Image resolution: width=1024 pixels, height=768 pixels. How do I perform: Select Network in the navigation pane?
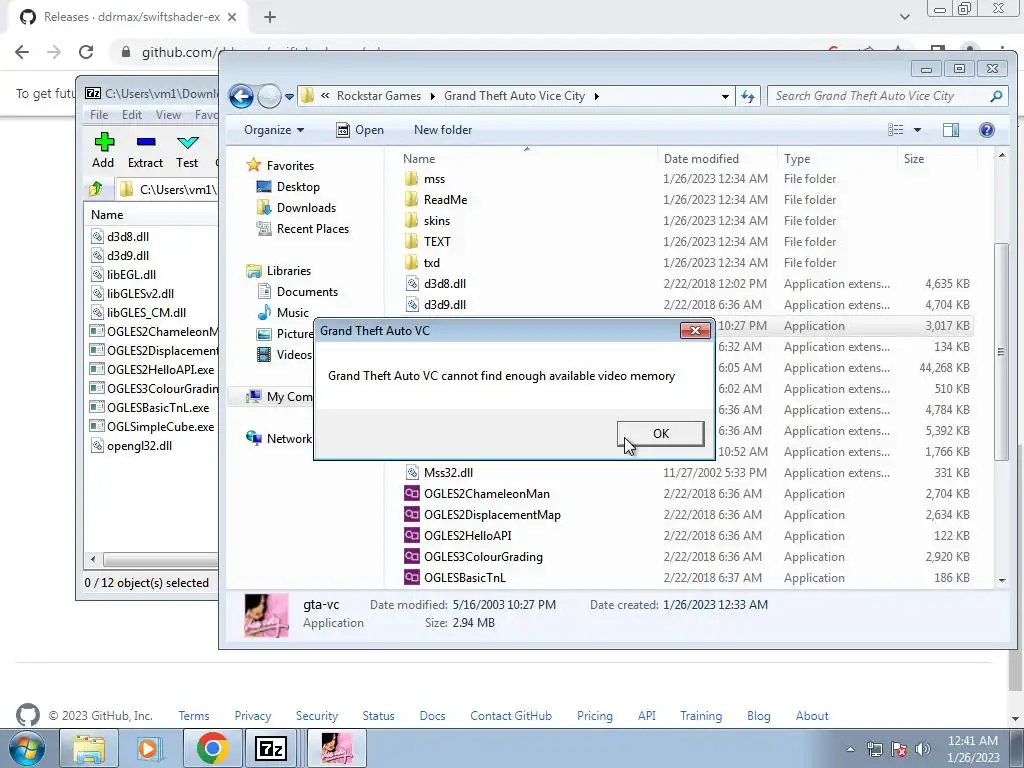279,438
